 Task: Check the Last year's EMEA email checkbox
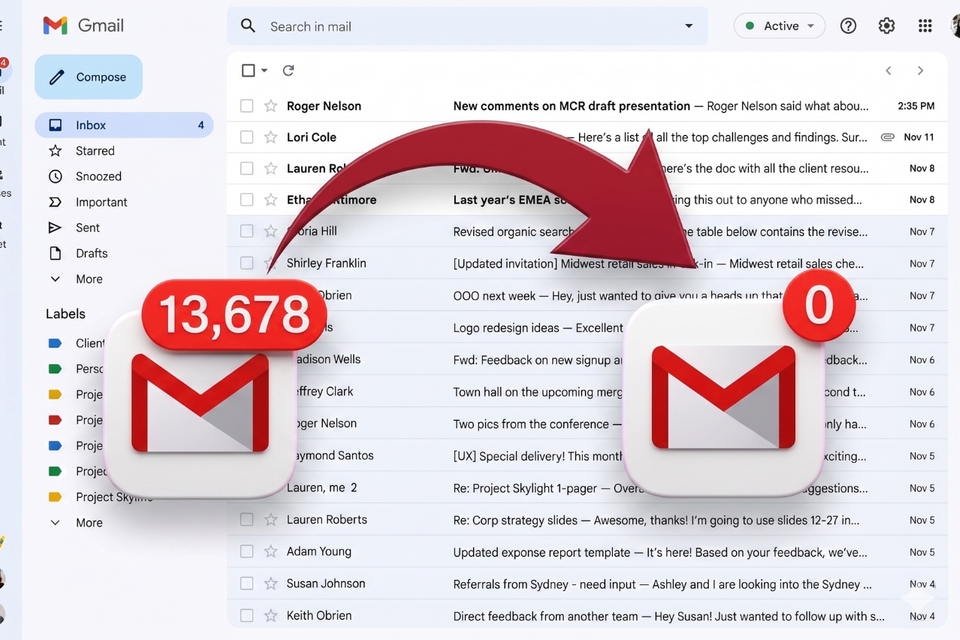(247, 200)
